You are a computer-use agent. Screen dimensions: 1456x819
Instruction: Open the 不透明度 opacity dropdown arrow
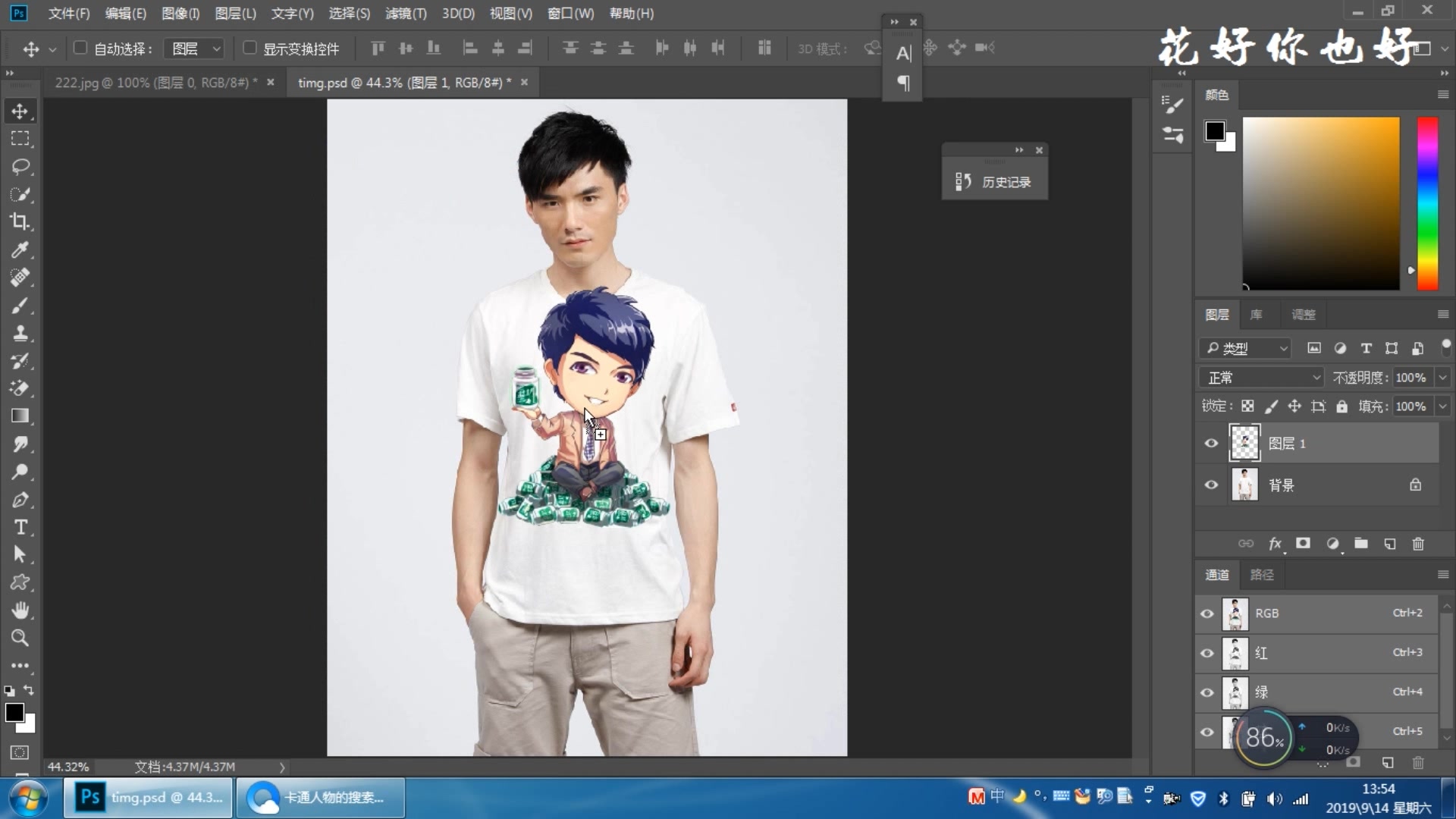point(1442,378)
